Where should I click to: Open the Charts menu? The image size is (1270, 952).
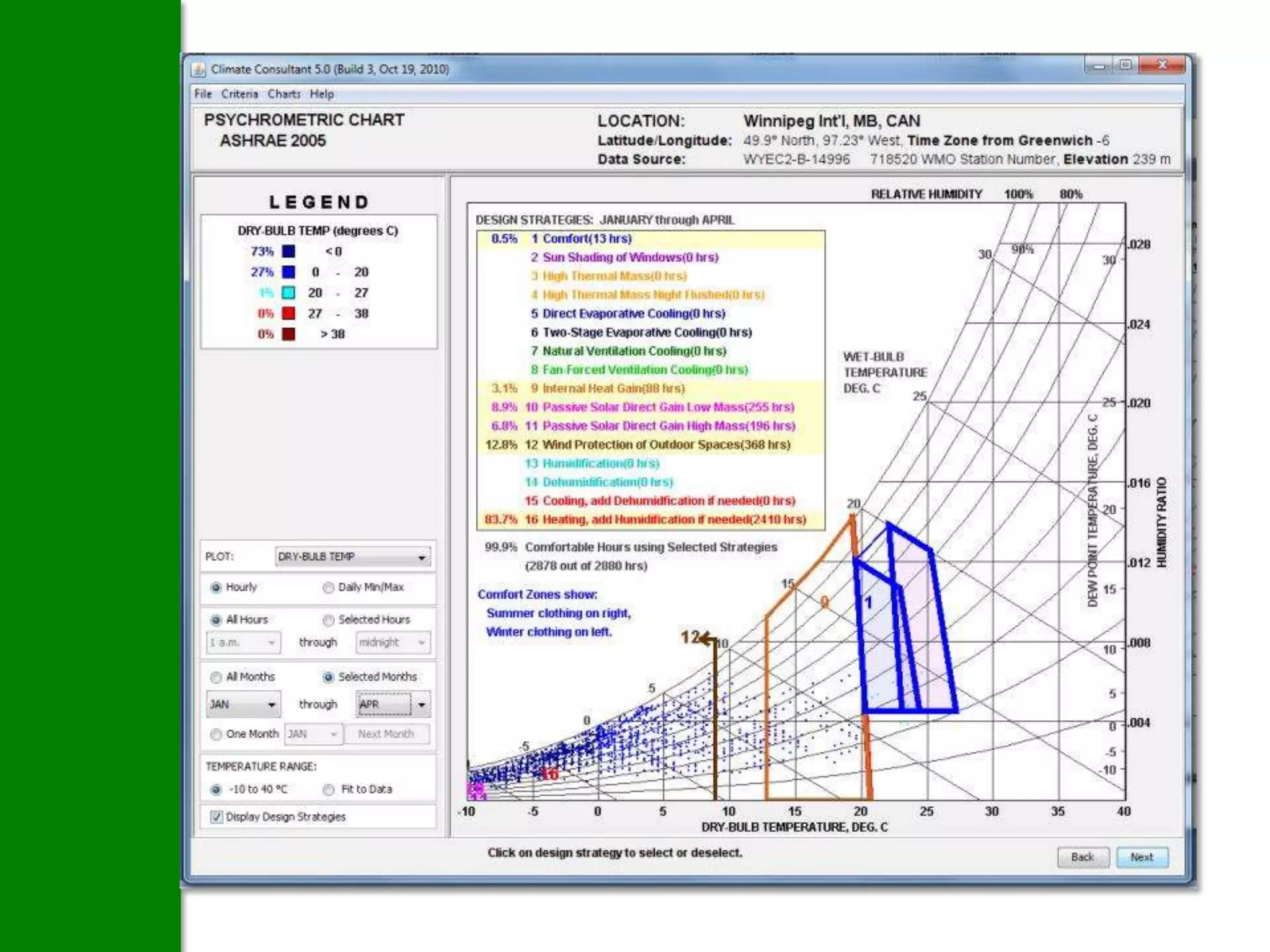(x=284, y=94)
